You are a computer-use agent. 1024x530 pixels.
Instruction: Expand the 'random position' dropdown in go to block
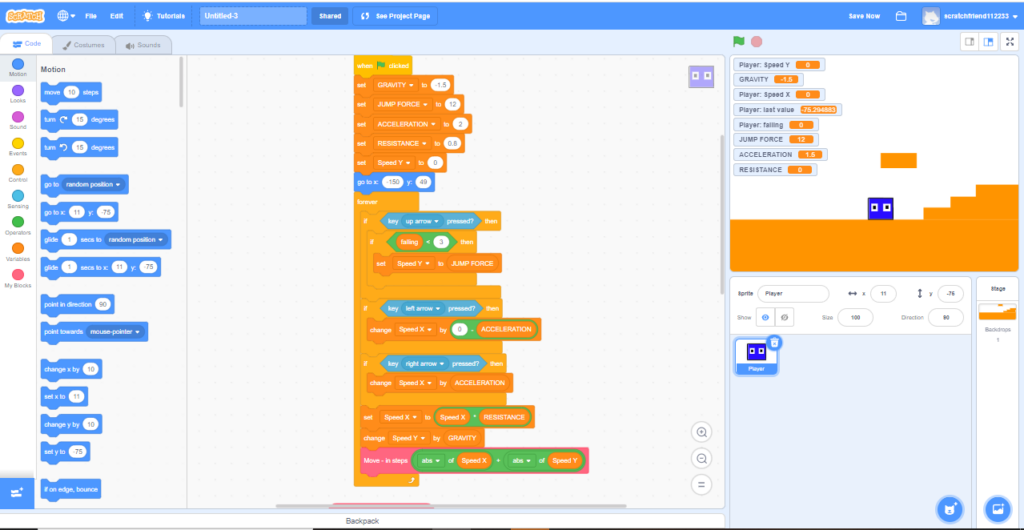93,185
